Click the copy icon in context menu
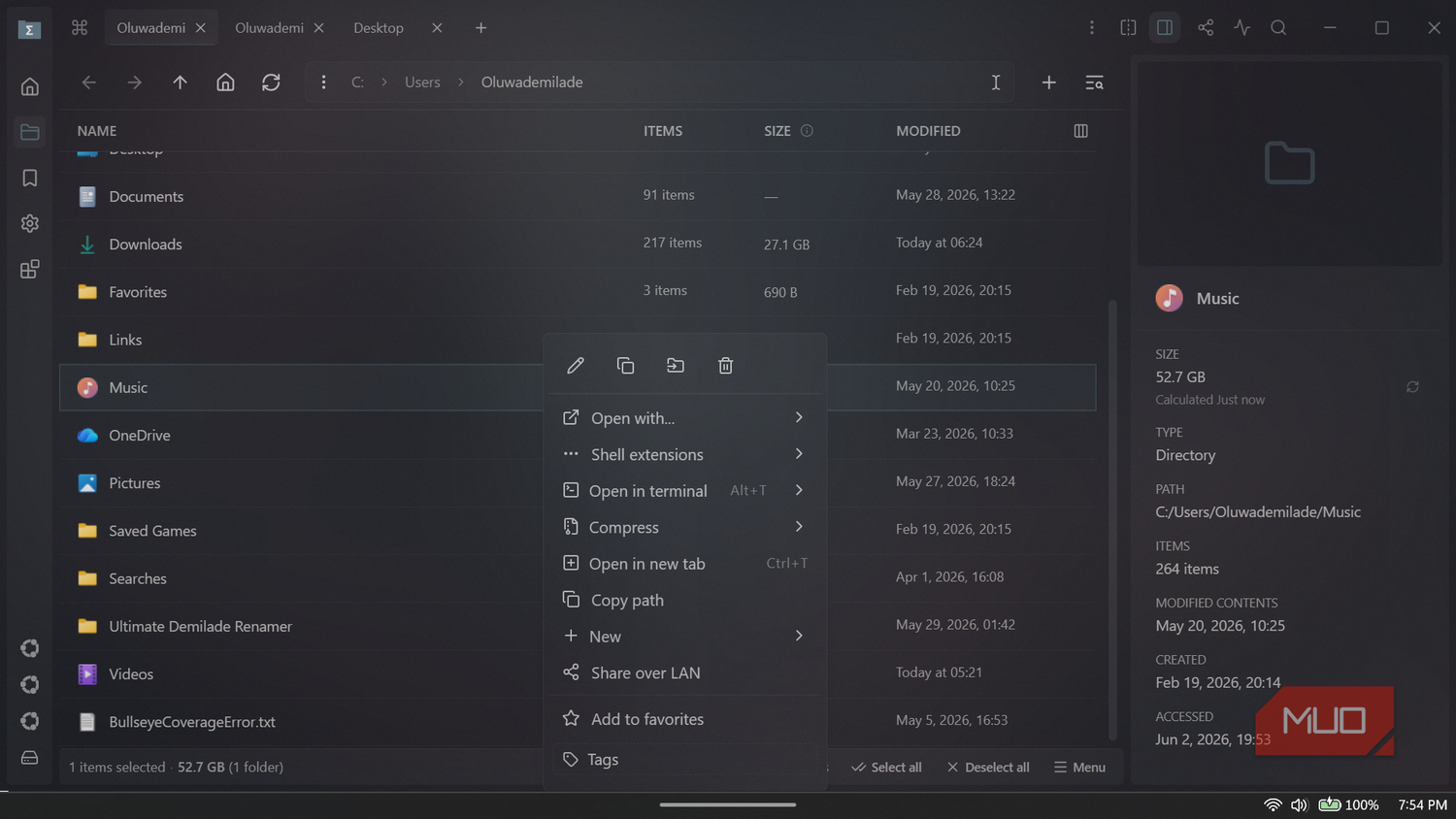 pyautogui.click(x=626, y=366)
